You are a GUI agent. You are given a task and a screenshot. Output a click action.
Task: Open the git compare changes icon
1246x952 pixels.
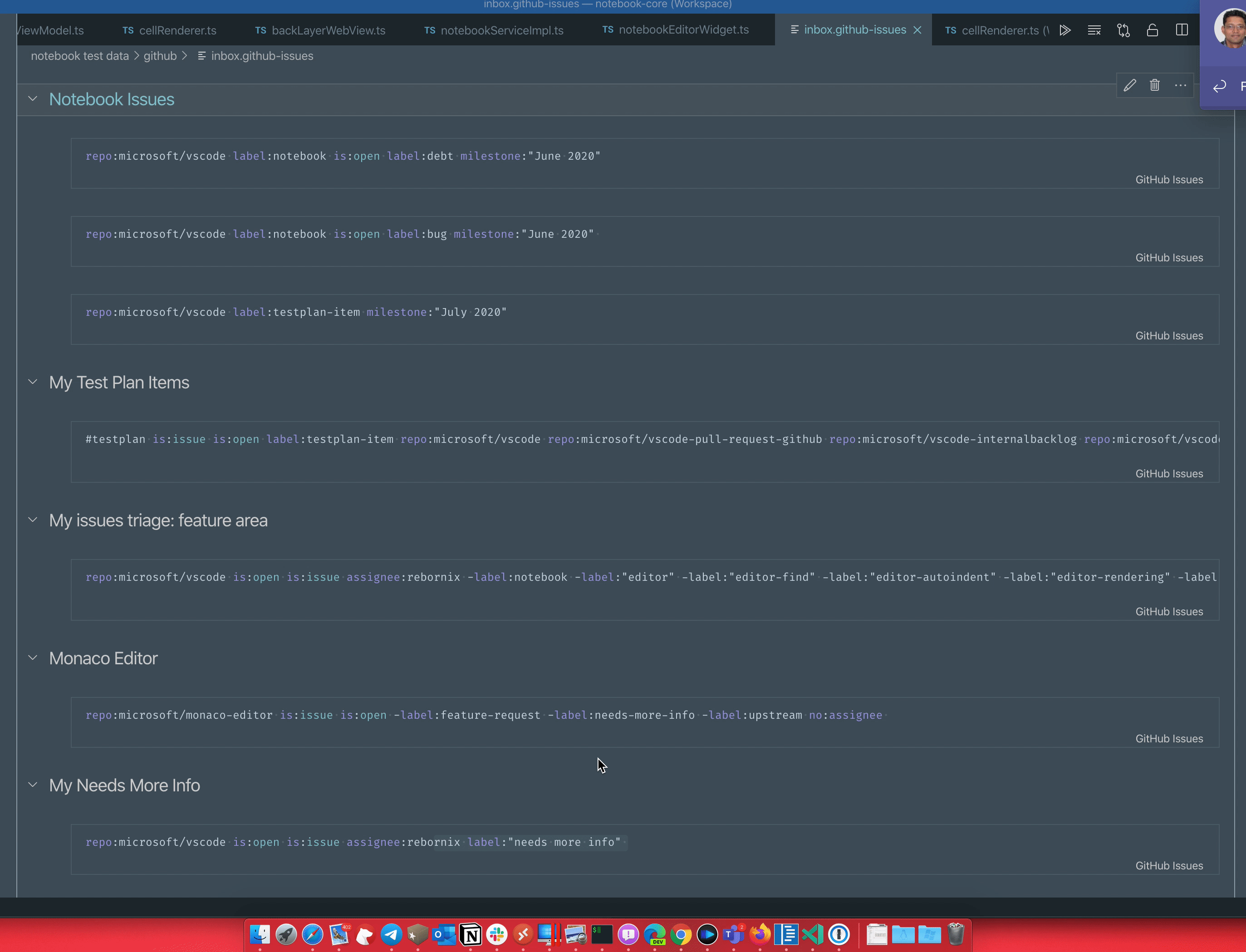tap(1123, 30)
